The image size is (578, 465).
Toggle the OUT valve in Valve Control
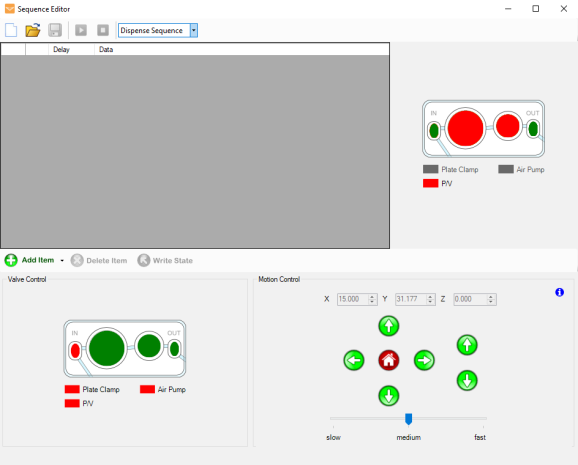coord(174,349)
